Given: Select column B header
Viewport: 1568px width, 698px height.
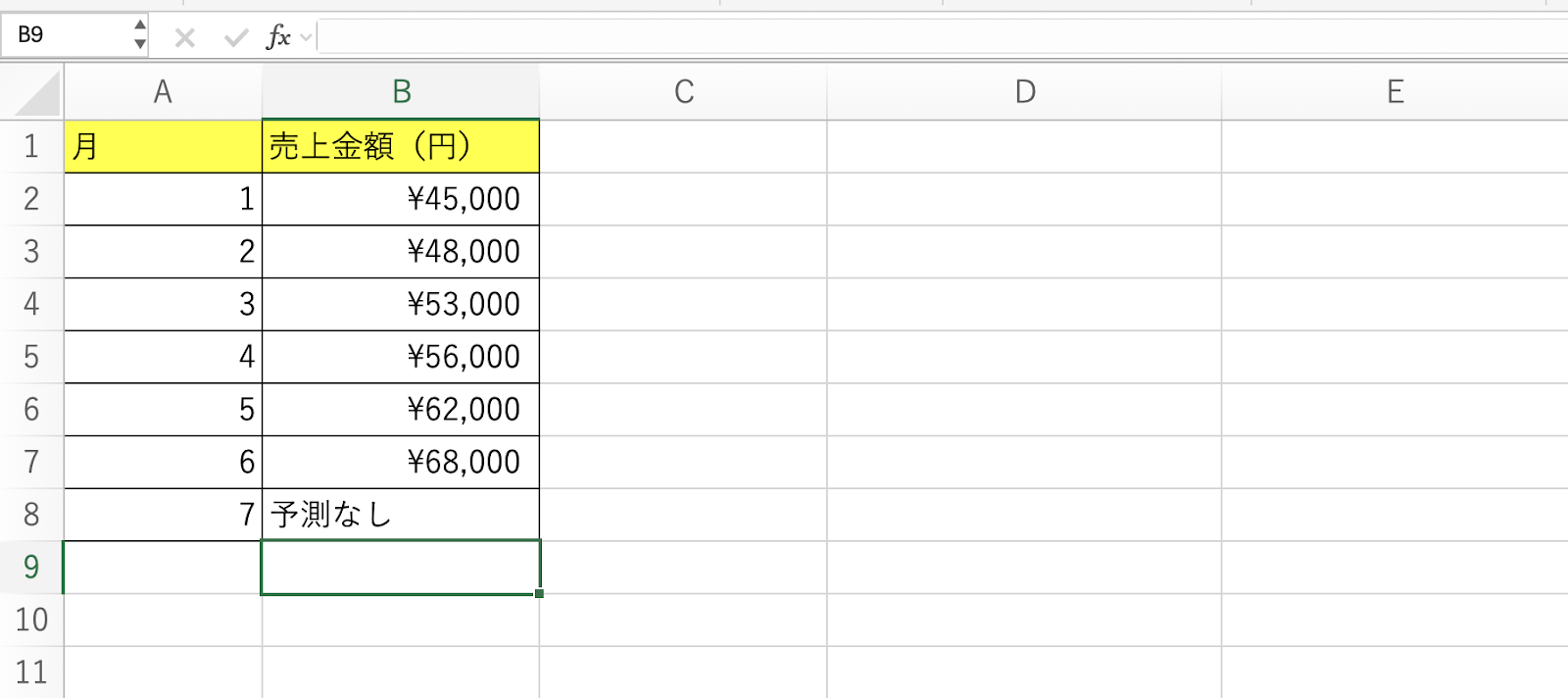Looking at the screenshot, I should coord(401,92).
